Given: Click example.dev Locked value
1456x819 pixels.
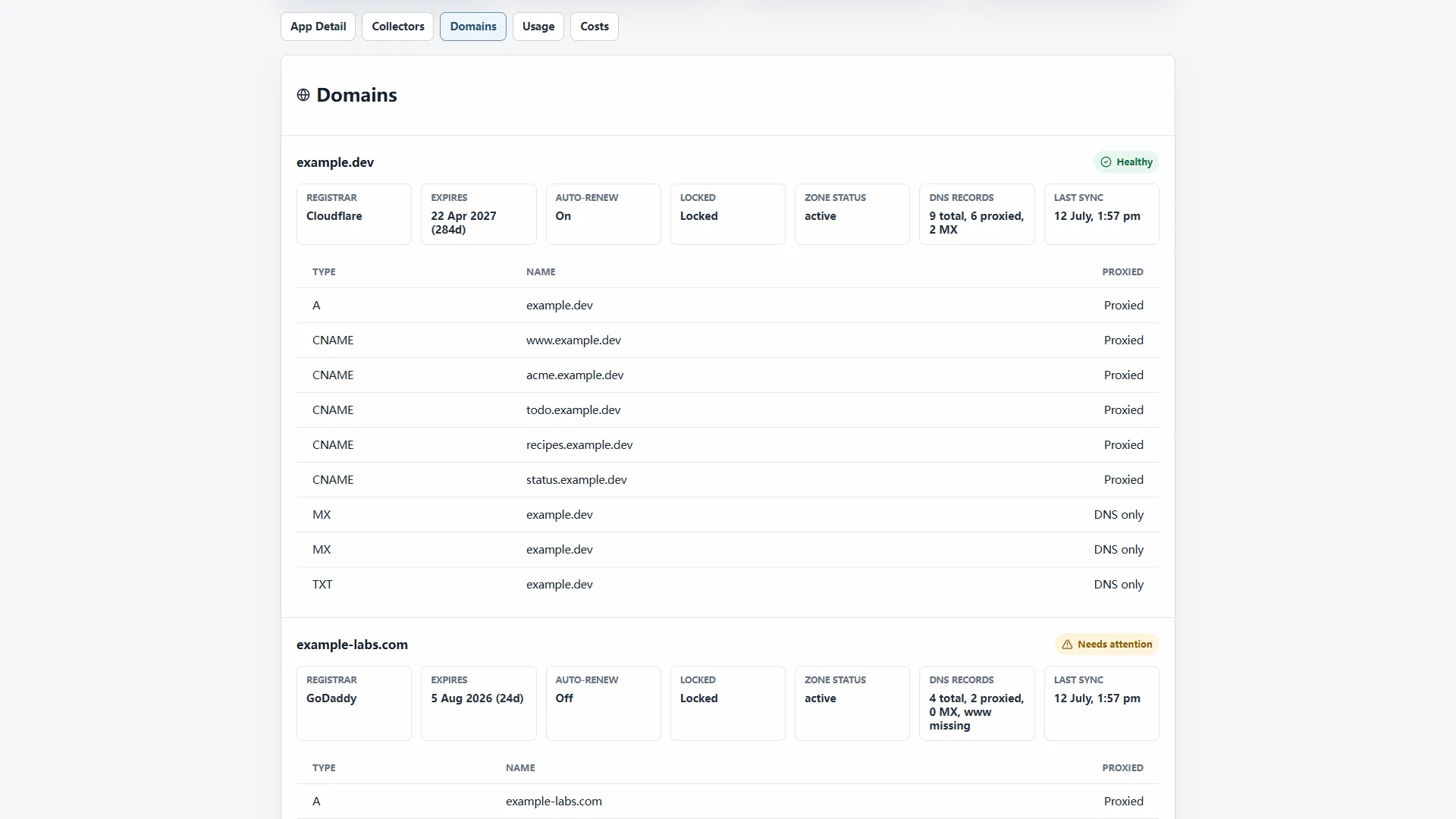Looking at the screenshot, I should click(698, 216).
